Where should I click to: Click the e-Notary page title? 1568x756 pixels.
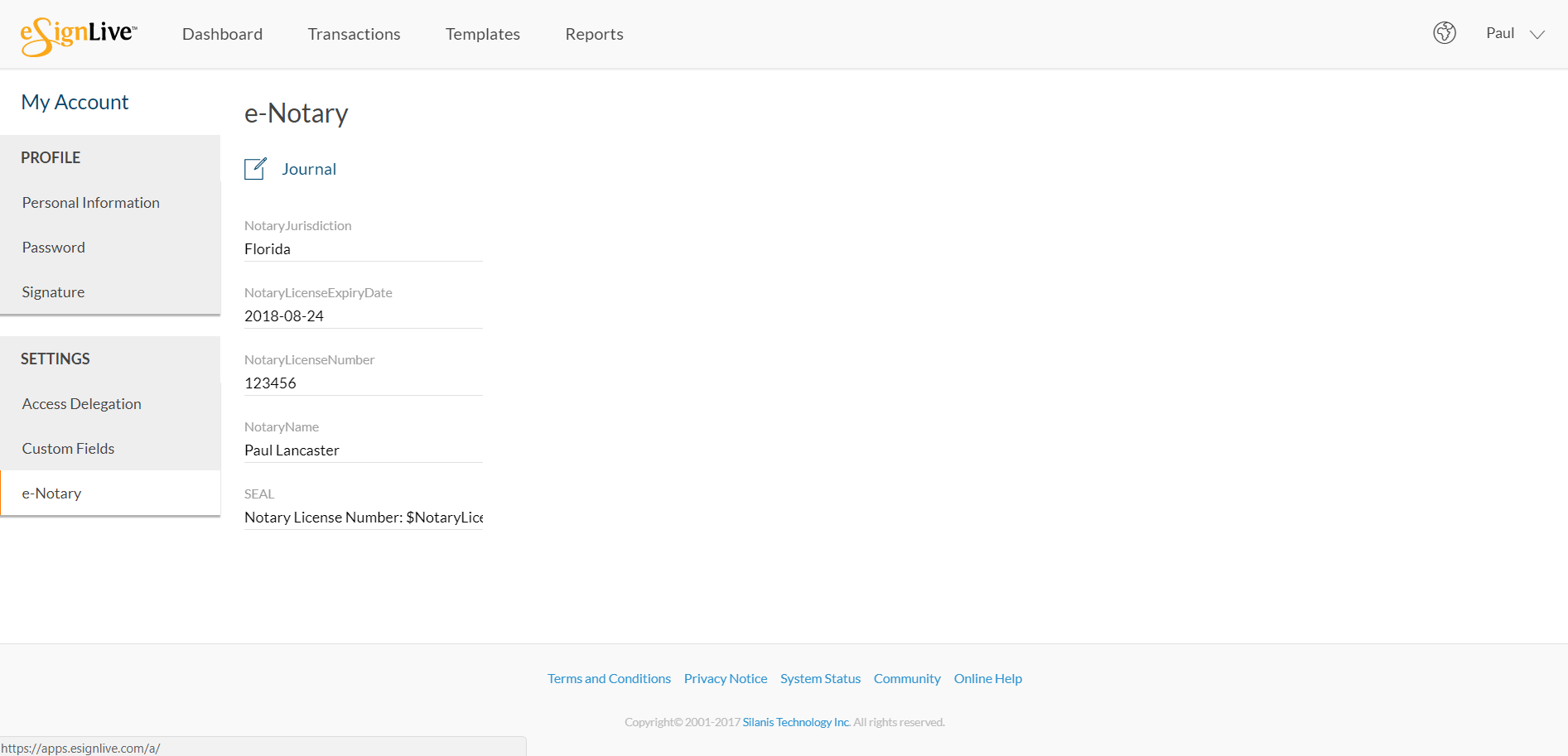297,113
